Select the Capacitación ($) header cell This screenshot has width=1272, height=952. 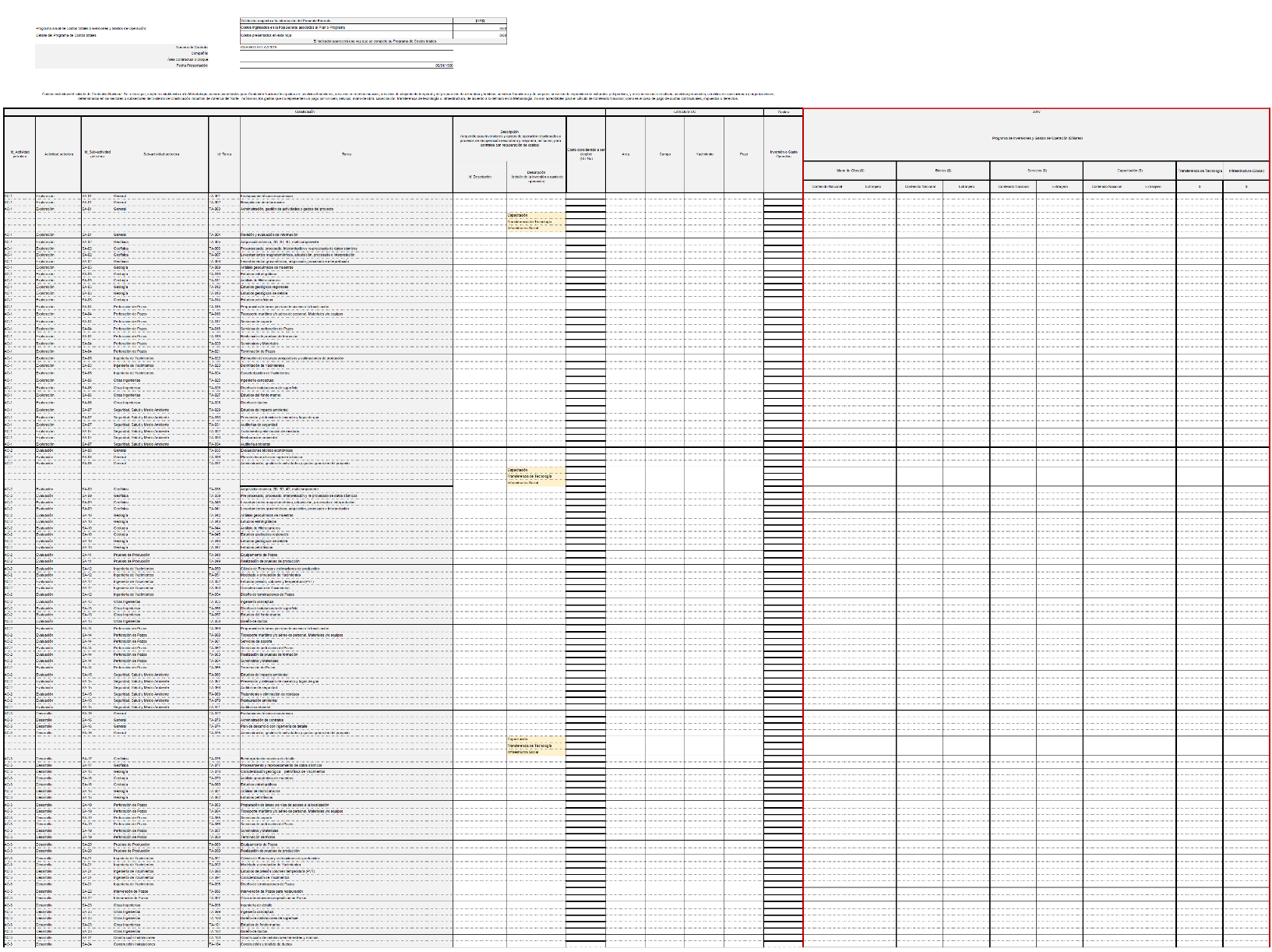1129,170
